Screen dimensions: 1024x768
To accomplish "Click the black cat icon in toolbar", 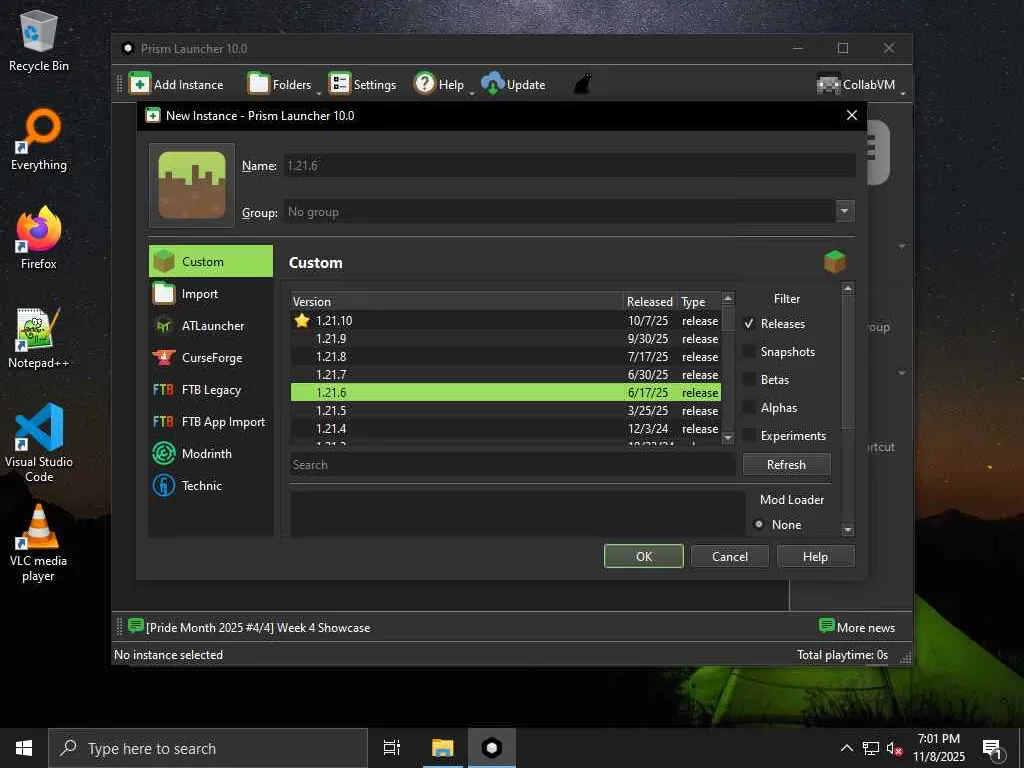I will 582,84.
